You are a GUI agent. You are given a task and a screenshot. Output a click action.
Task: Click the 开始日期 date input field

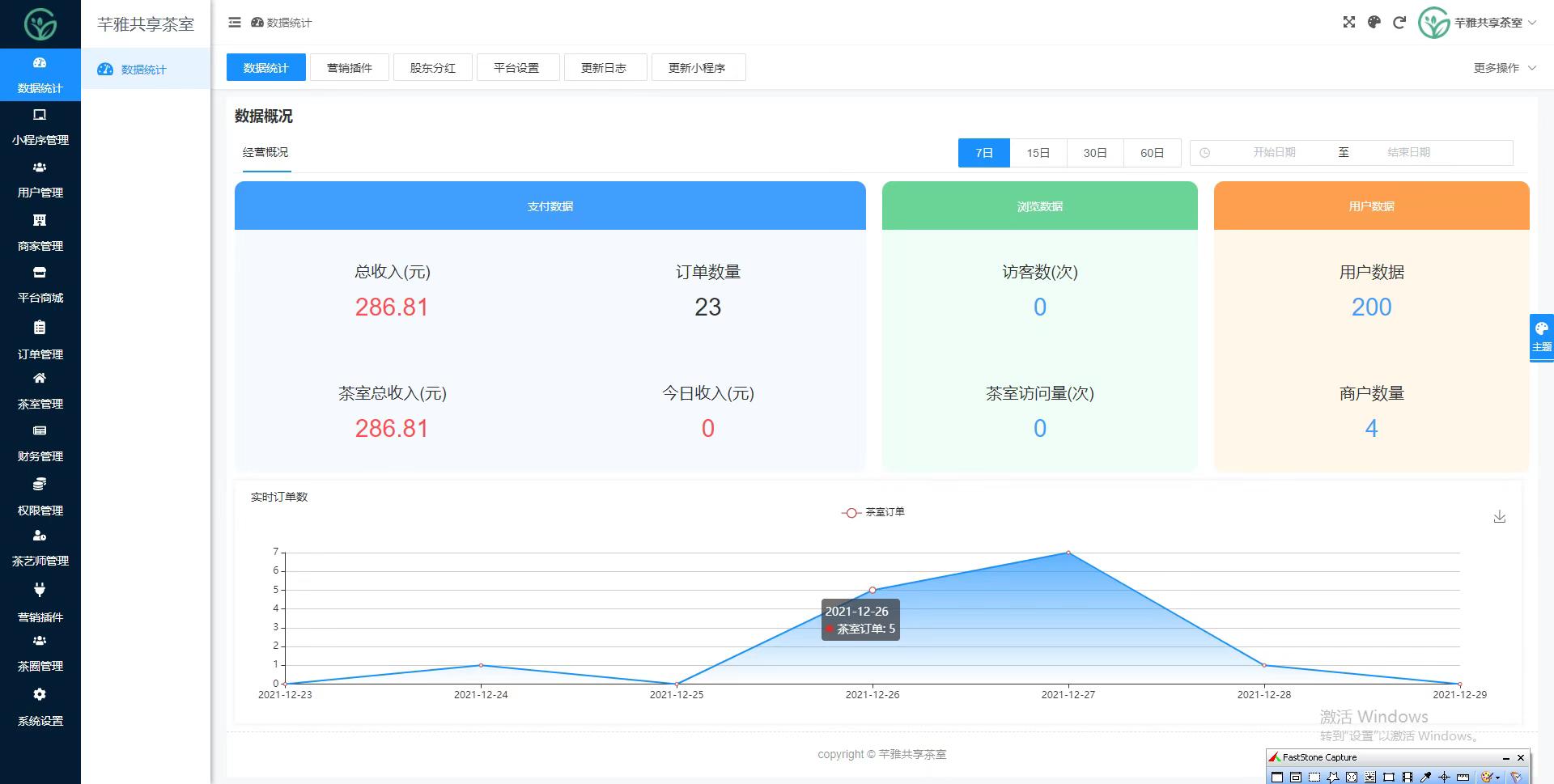tap(1274, 153)
